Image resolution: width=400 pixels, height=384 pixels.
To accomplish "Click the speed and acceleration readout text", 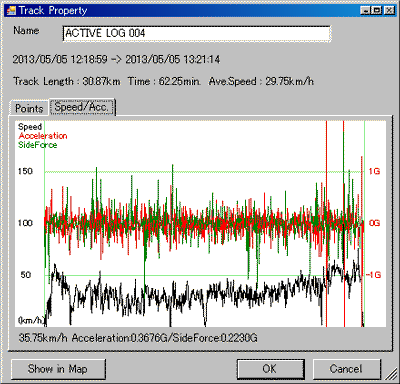I will pyautogui.click(x=138, y=338).
